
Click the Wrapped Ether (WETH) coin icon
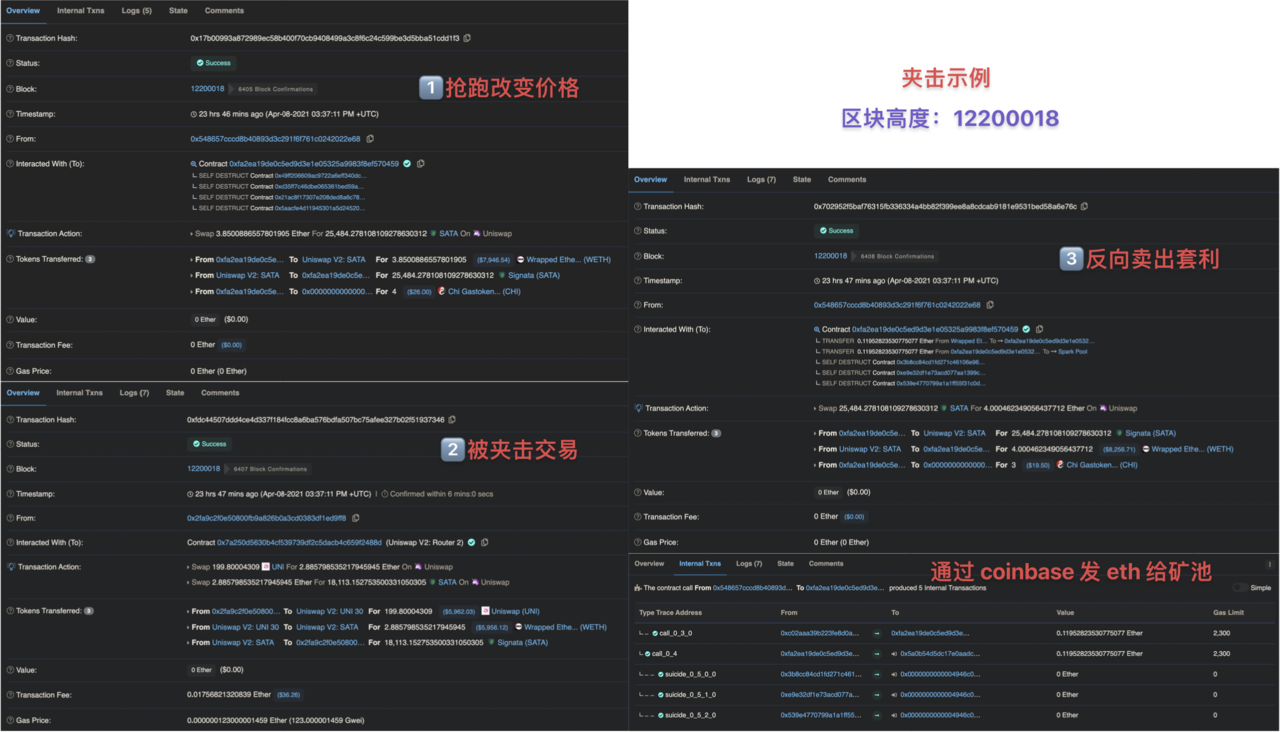click(520, 260)
